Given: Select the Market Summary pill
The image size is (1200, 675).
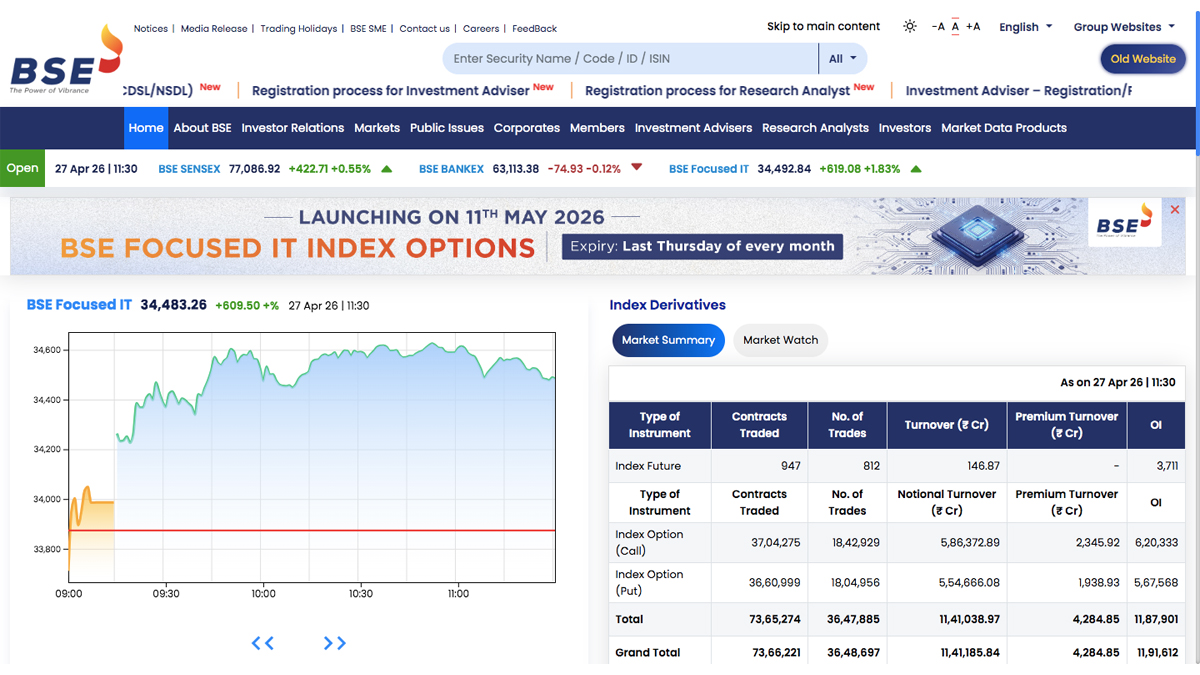Looking at the screenshot, I should point(668,340).
